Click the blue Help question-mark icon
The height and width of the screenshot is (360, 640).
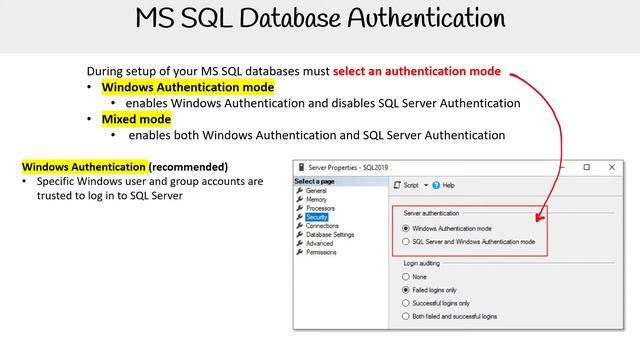click(436, 185)
